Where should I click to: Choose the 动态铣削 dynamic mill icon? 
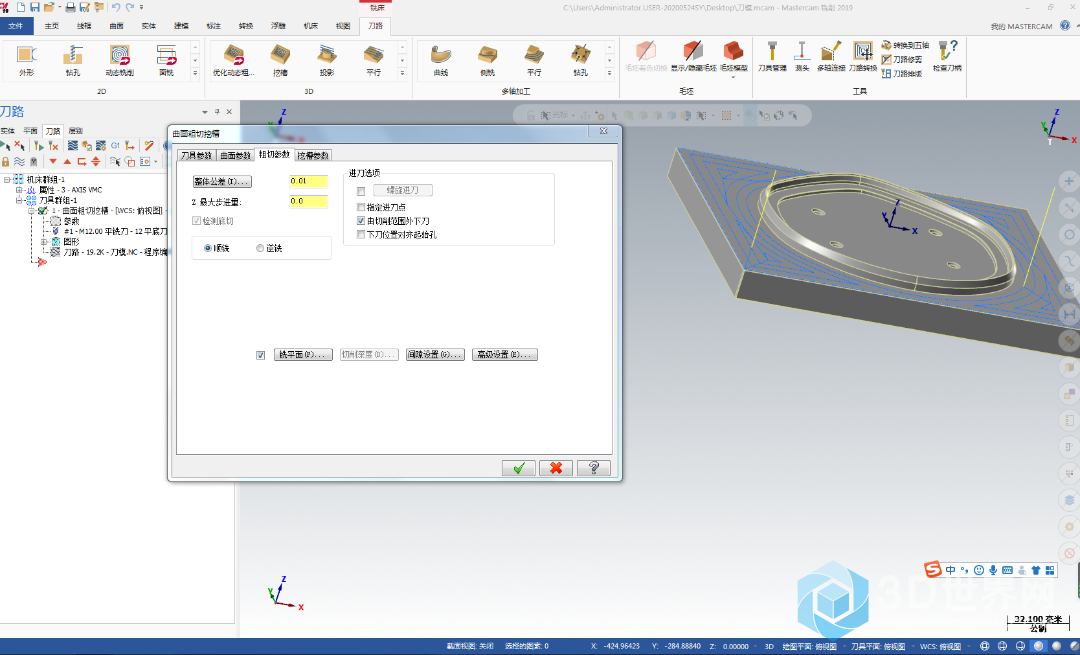pyautogui.click(x=120, y=60)
